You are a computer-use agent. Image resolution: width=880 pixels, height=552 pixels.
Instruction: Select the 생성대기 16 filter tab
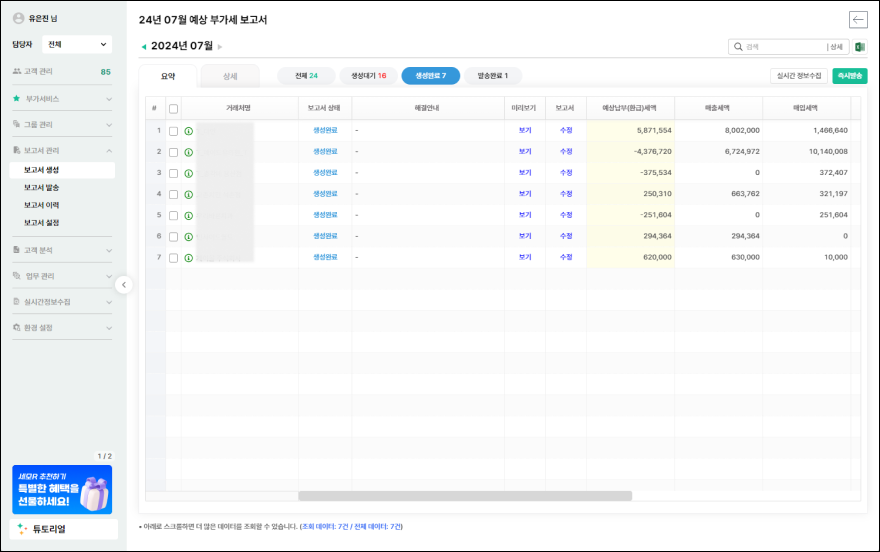pyautogui.click(x=368, y=76)
